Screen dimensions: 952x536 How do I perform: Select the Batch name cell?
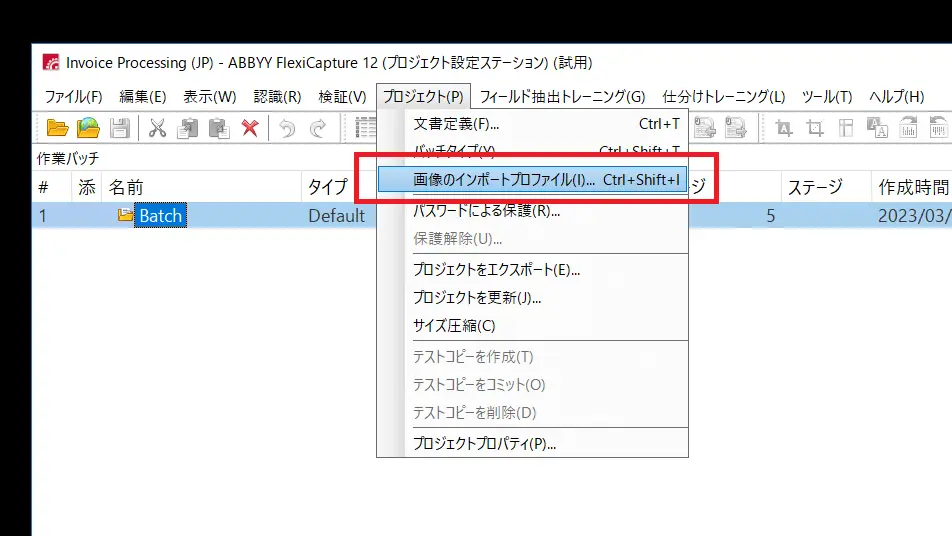click(160, 215)
